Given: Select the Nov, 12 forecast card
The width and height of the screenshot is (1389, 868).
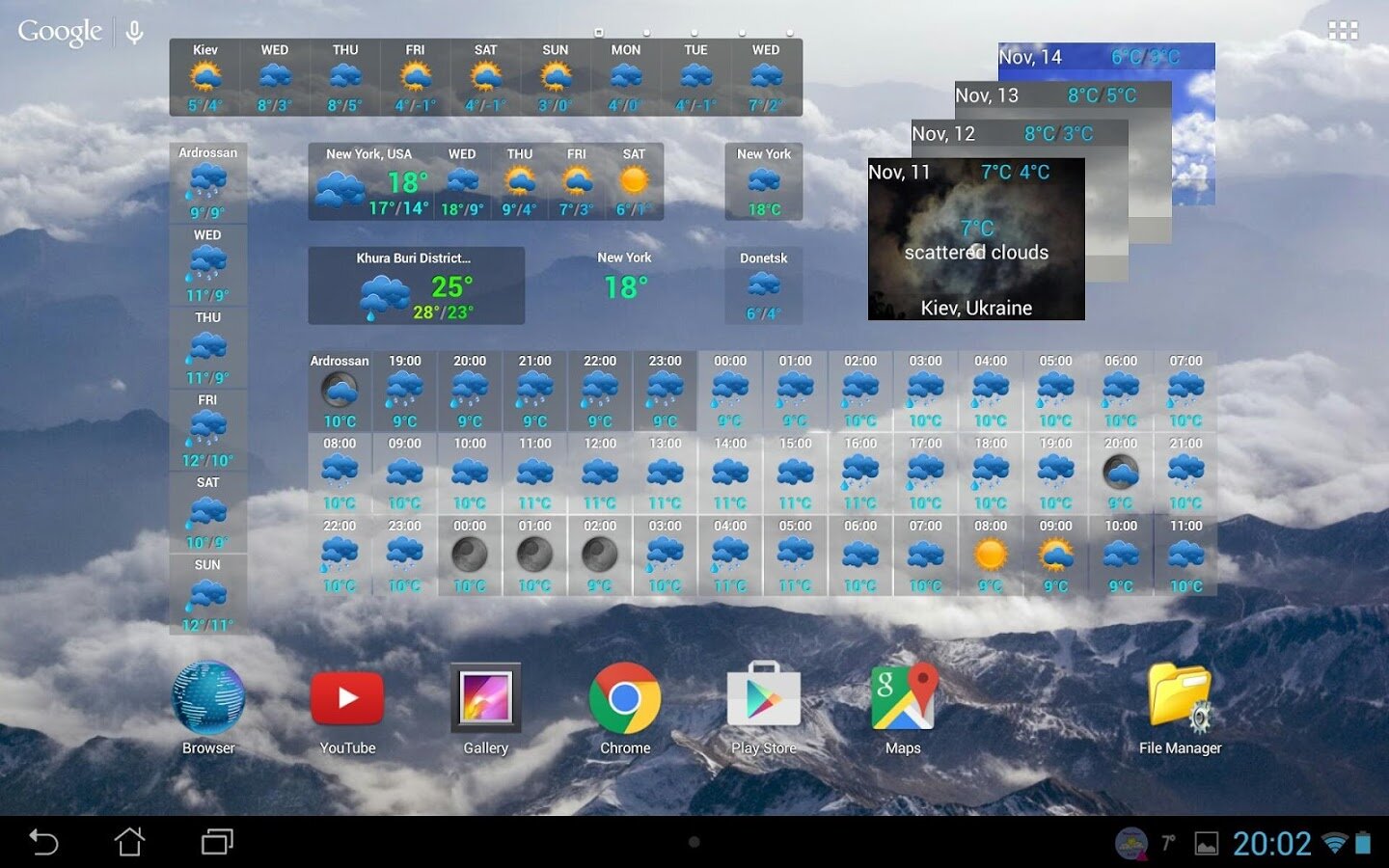Looking at the screenshot, I should click(1018, 134).
